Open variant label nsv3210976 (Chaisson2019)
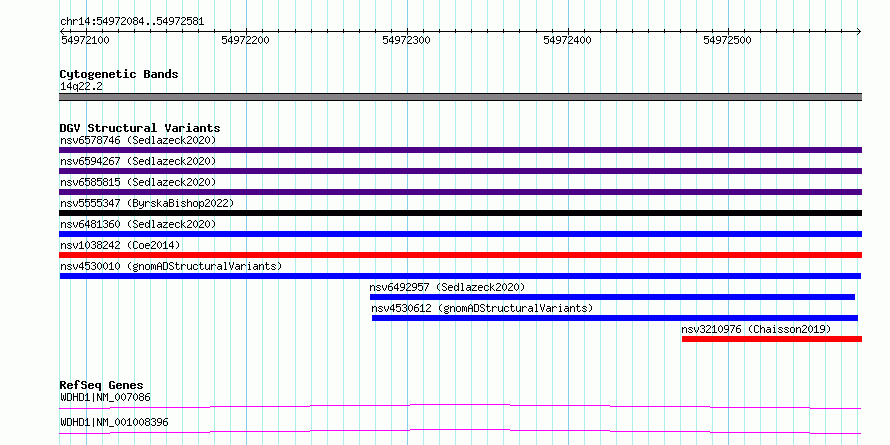 pyautogui.click(x=756, y=329)
